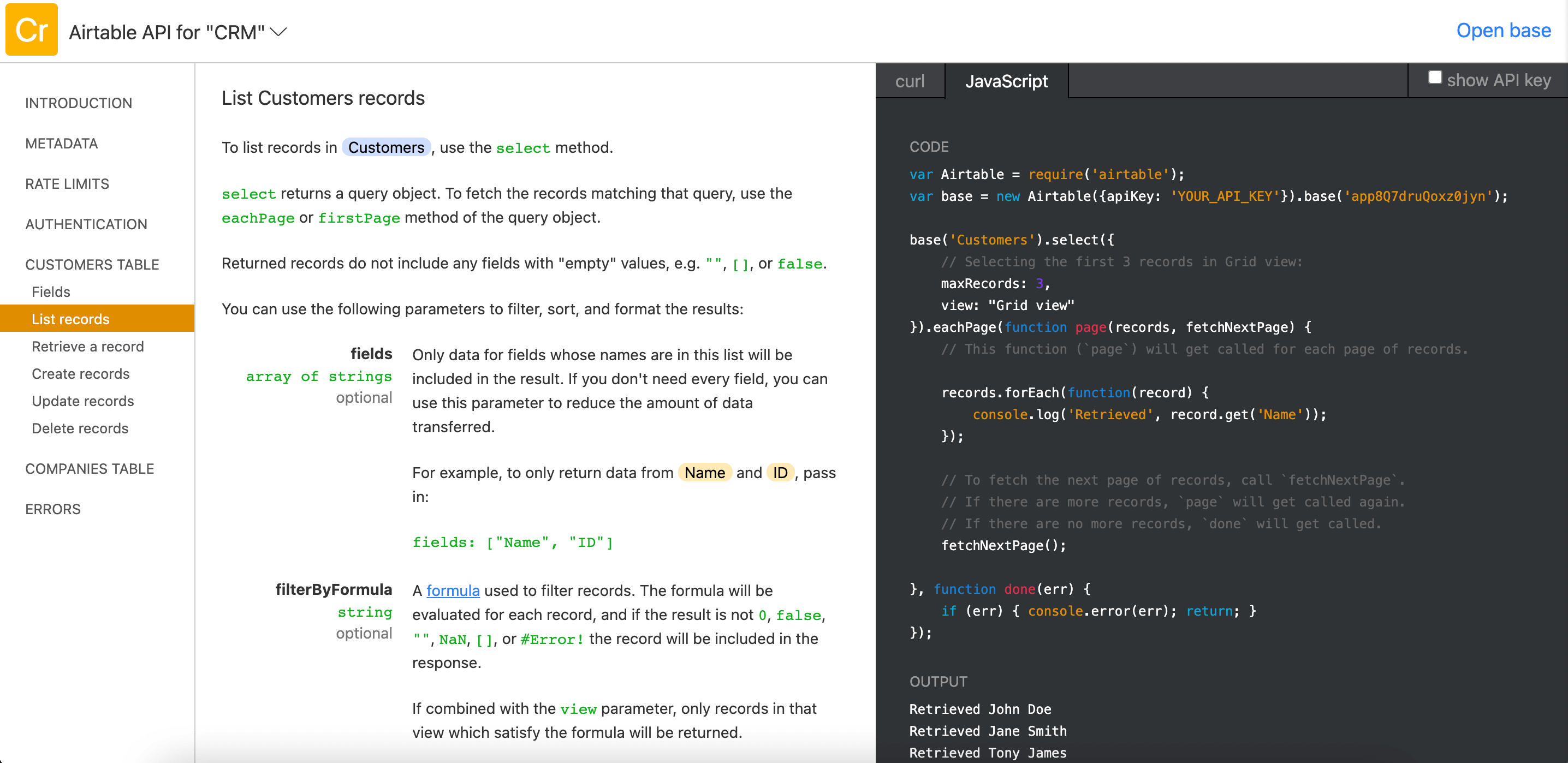
Task: Open the base via Open base link
Action: tap(1503, 31)
